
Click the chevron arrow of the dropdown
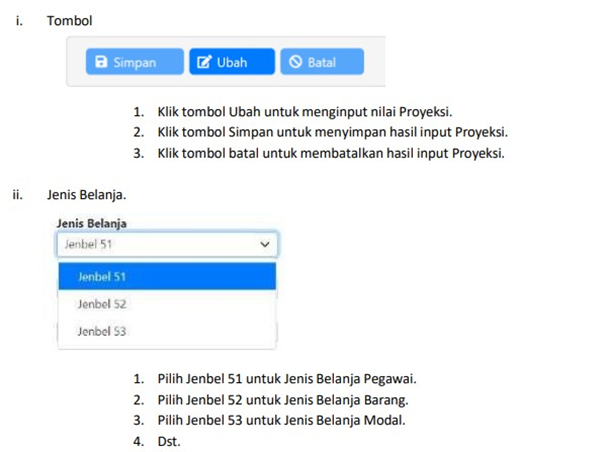[x=265, y=243]
